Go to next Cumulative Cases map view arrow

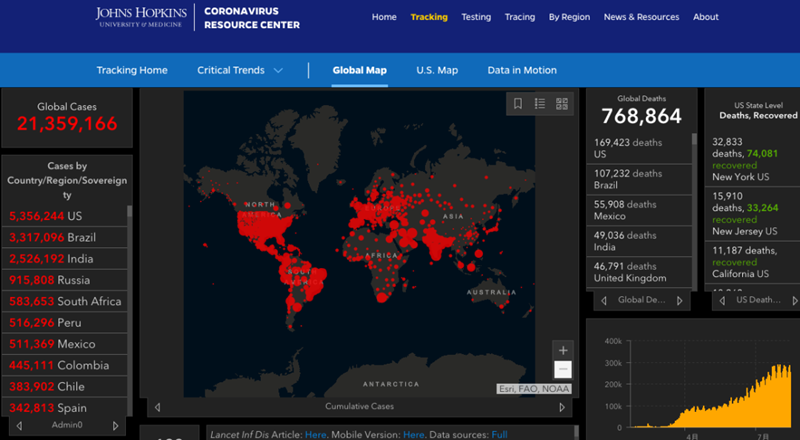562,407
